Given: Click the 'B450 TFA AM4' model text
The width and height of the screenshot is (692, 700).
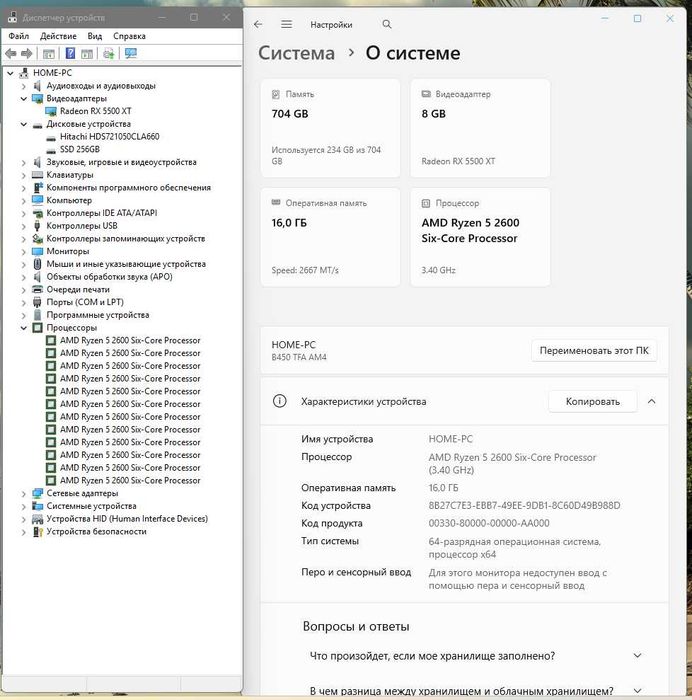Looking at the screenshot, I should click(x=299, y=357).
